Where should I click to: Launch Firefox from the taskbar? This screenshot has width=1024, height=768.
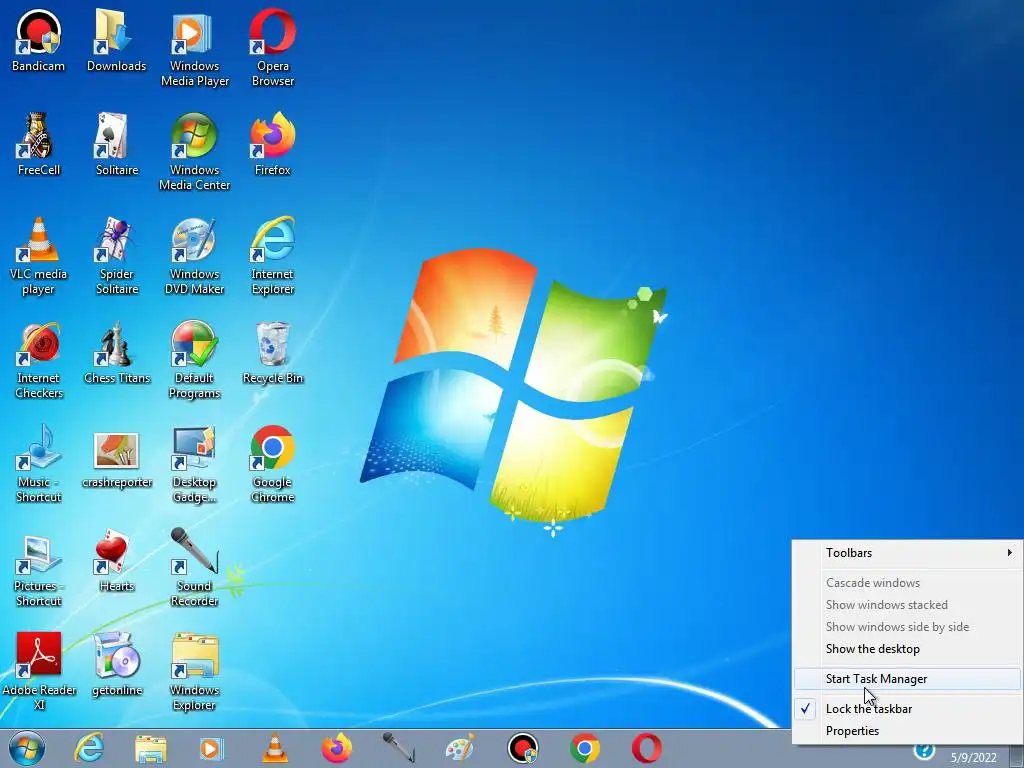click(x=337, y=748)
